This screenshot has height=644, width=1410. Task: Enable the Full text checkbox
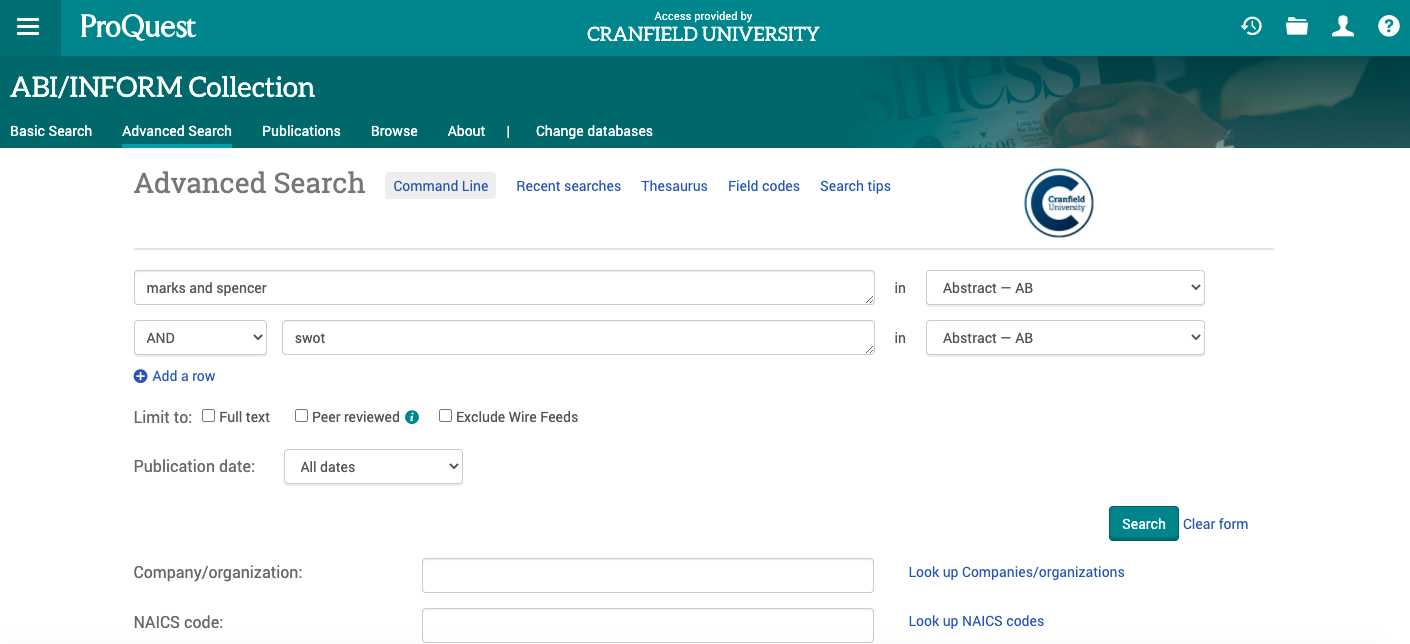tap(209, 416)
